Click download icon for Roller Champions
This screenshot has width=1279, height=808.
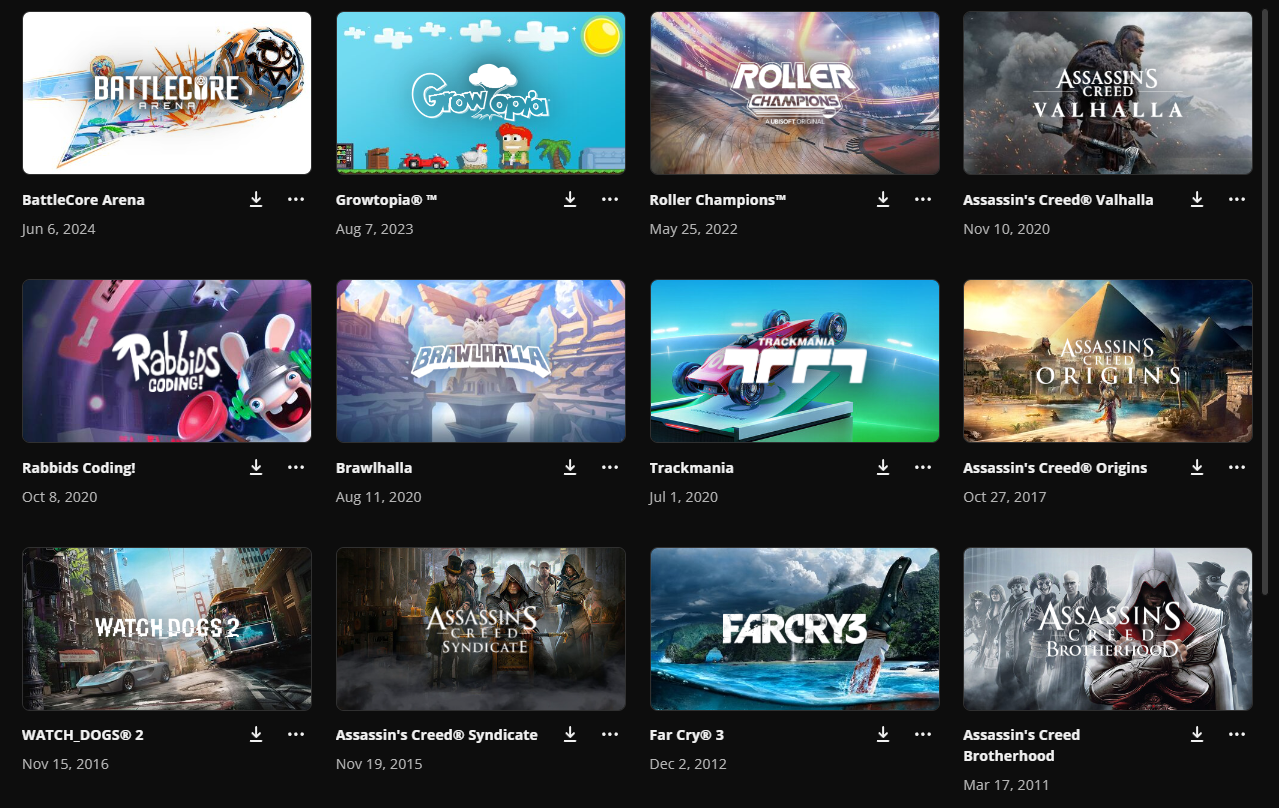[x=883, y=200]
